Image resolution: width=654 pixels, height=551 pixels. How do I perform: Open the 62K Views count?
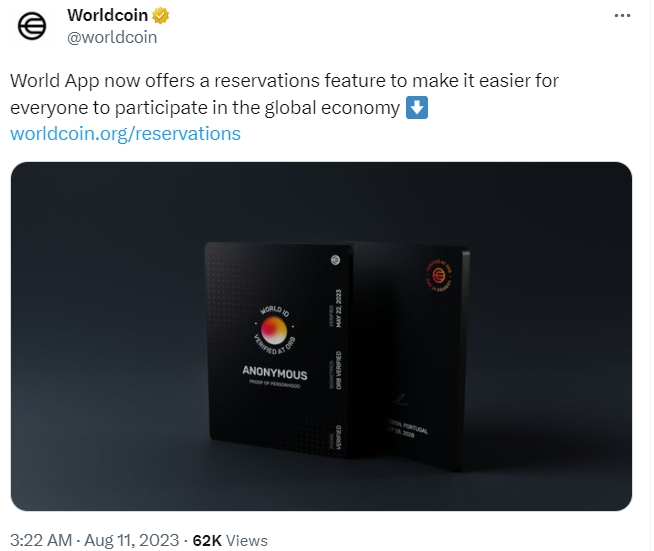(x=229, y=540)
